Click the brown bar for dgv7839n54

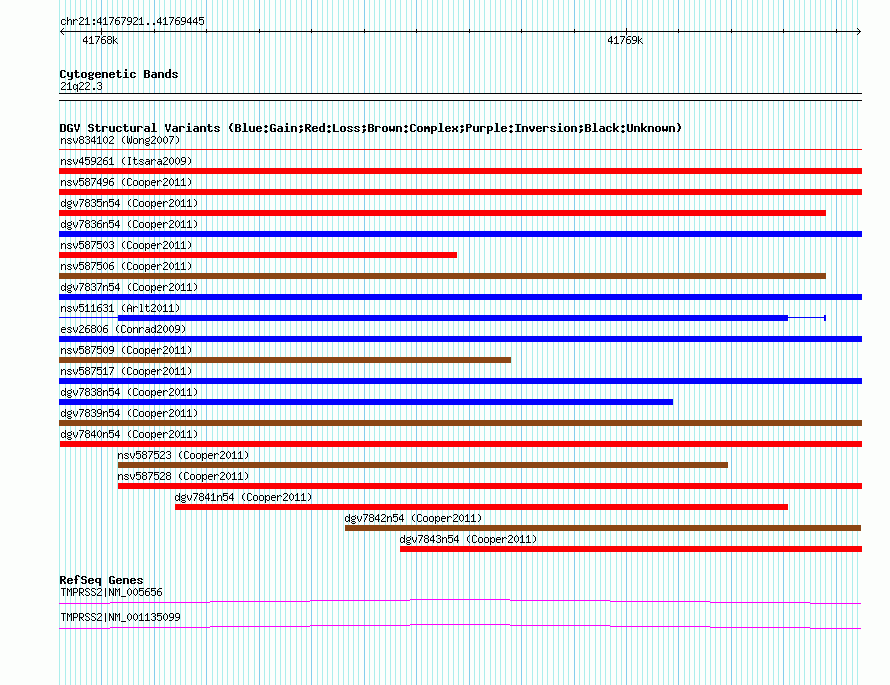click(x=460, y=423)
